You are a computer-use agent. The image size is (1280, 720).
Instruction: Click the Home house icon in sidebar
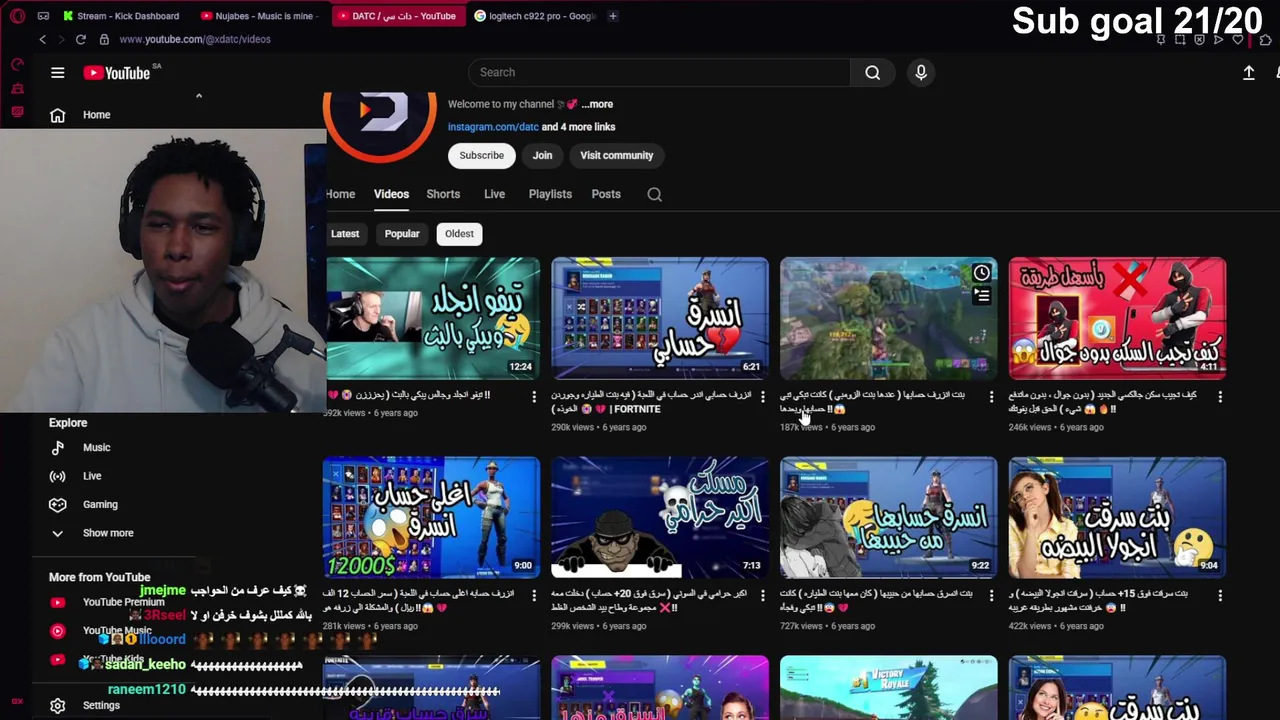click(x=58, y=115)
